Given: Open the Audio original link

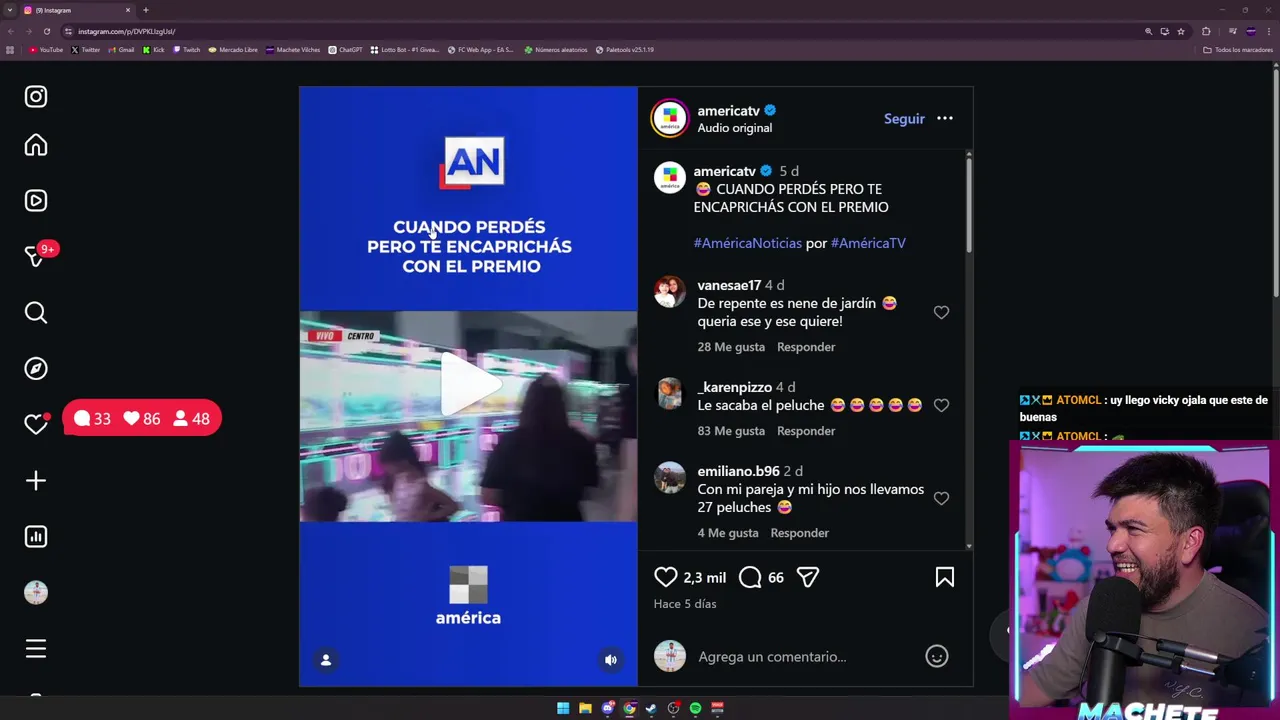Looking at the screenshot, I should [x=735, y=128].
